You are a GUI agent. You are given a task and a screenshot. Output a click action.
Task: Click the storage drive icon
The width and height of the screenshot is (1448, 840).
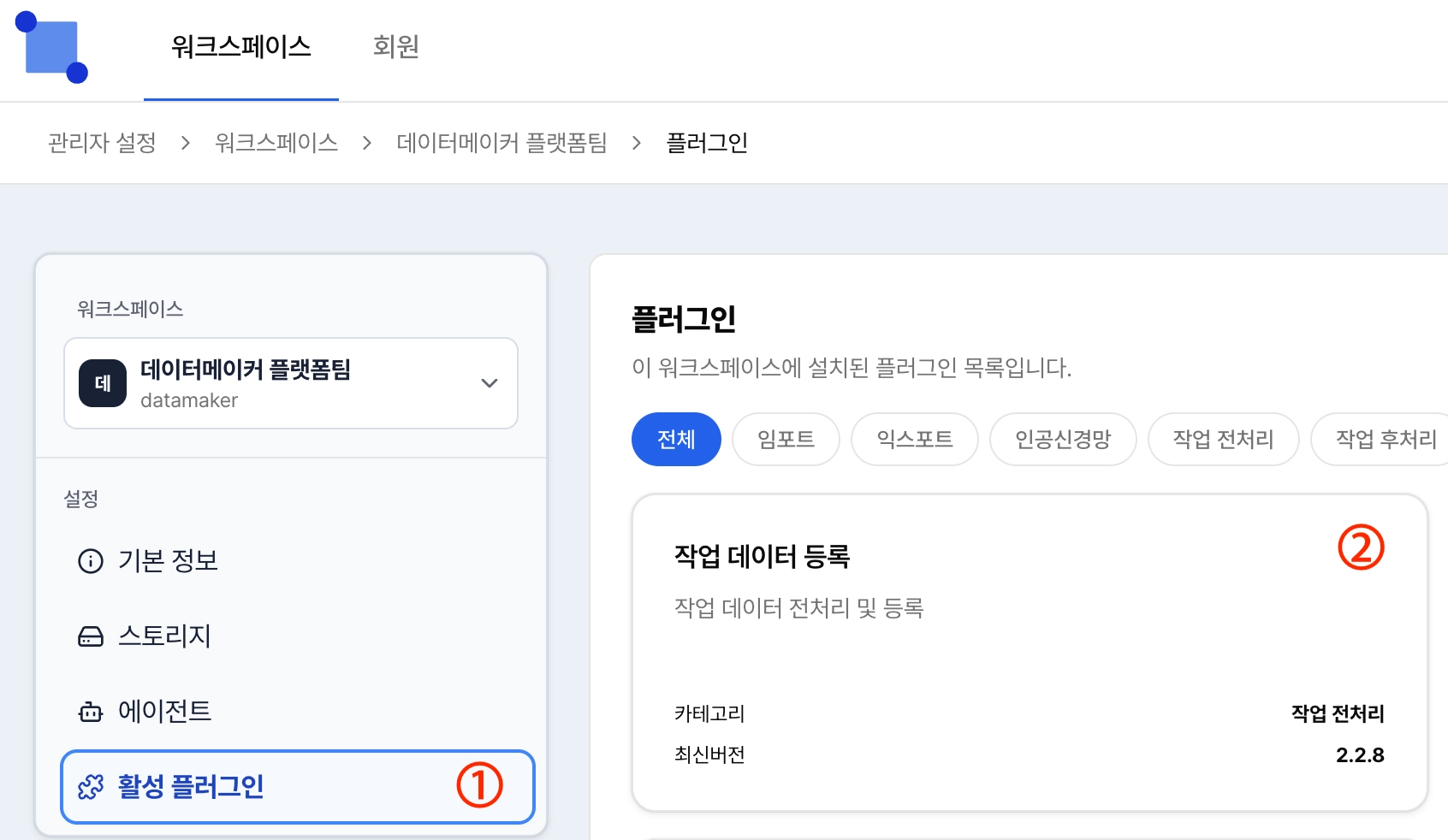pos(91,636)
